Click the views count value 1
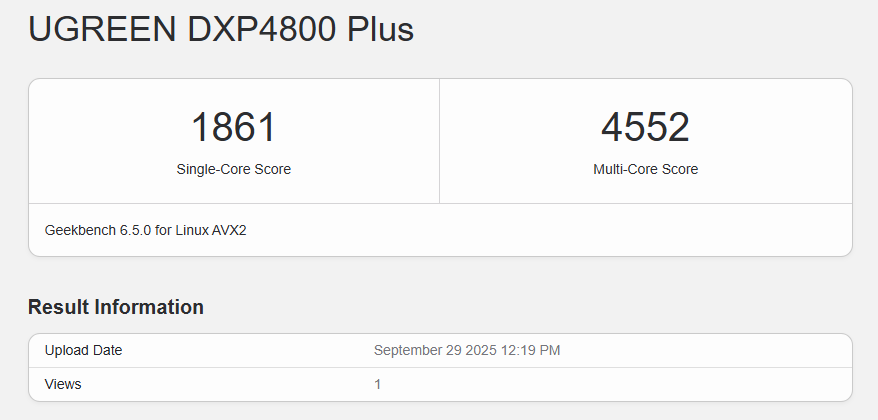The image size is (878, 420). (x=378, y=384)
